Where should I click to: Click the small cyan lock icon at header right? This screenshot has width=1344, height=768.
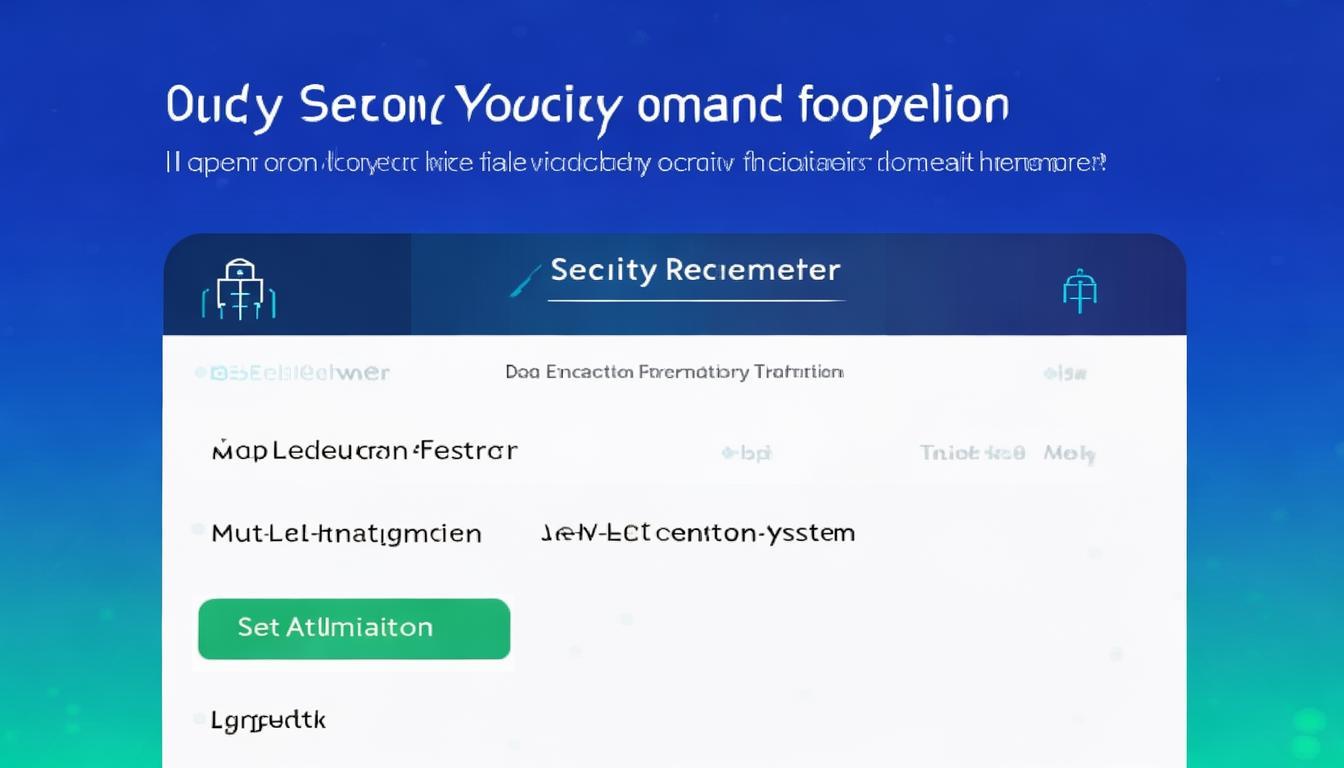click(x=1079, y=290)
